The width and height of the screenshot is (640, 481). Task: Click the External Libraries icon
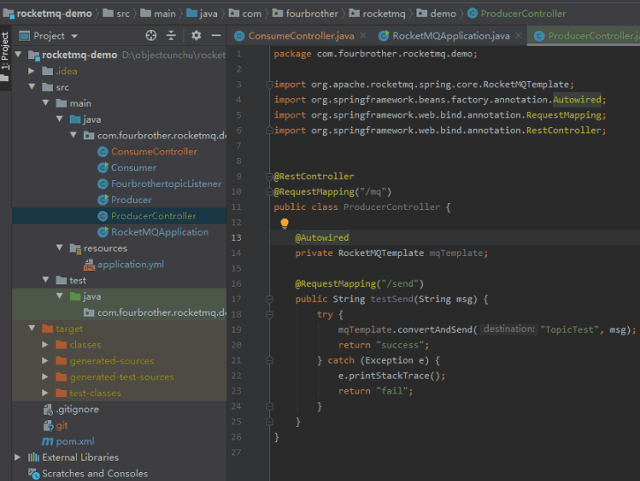pyautogui.click(x=33, y=457)
